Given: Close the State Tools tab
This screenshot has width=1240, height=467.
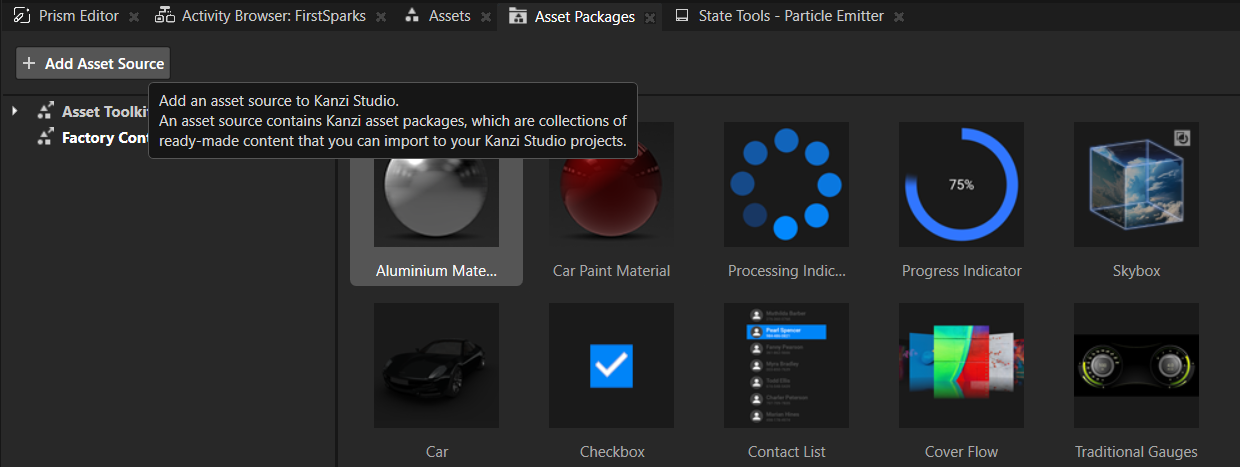Looking at the screenshot, I should point(899,17).
